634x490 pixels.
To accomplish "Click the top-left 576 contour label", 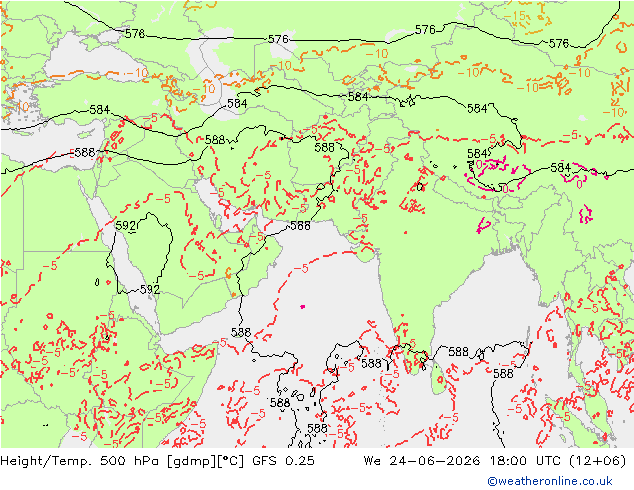I will click(135, 34).
